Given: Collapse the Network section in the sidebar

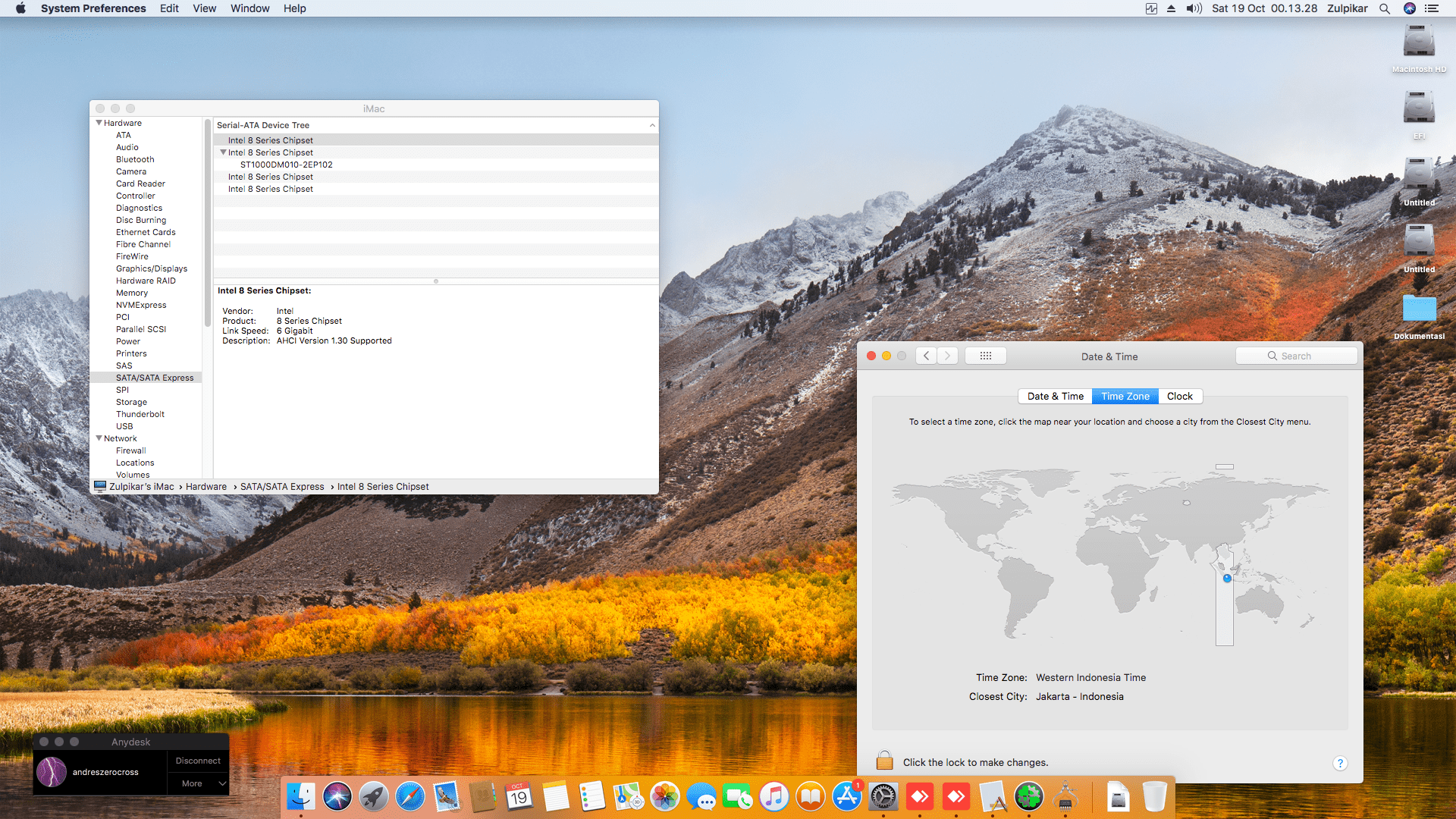Looking at the screenshot, I should [99, 438].
